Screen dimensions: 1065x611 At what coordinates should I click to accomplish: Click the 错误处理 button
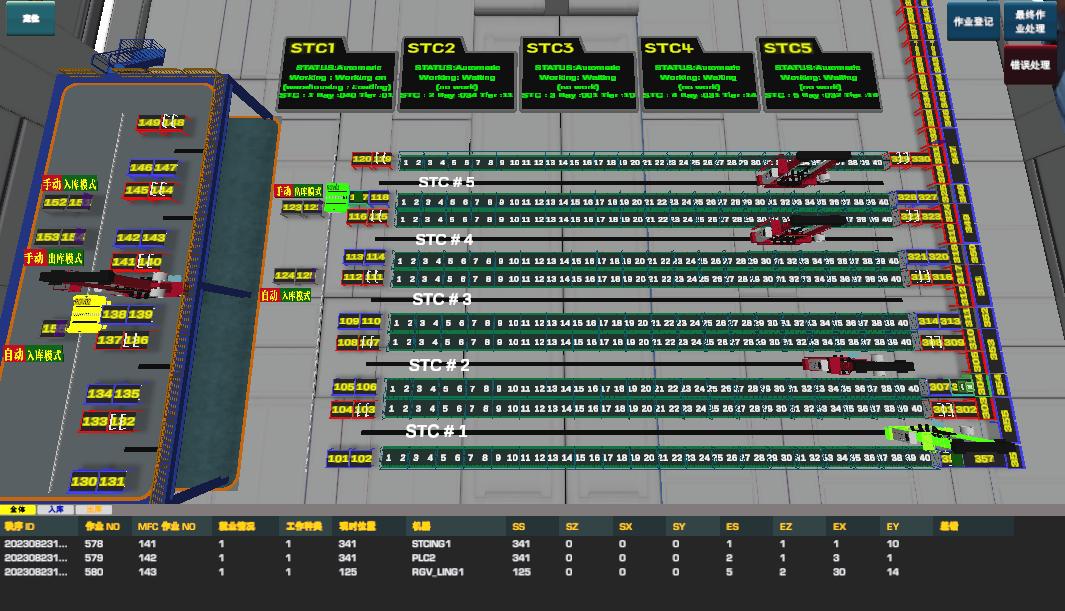point(1030,65)
